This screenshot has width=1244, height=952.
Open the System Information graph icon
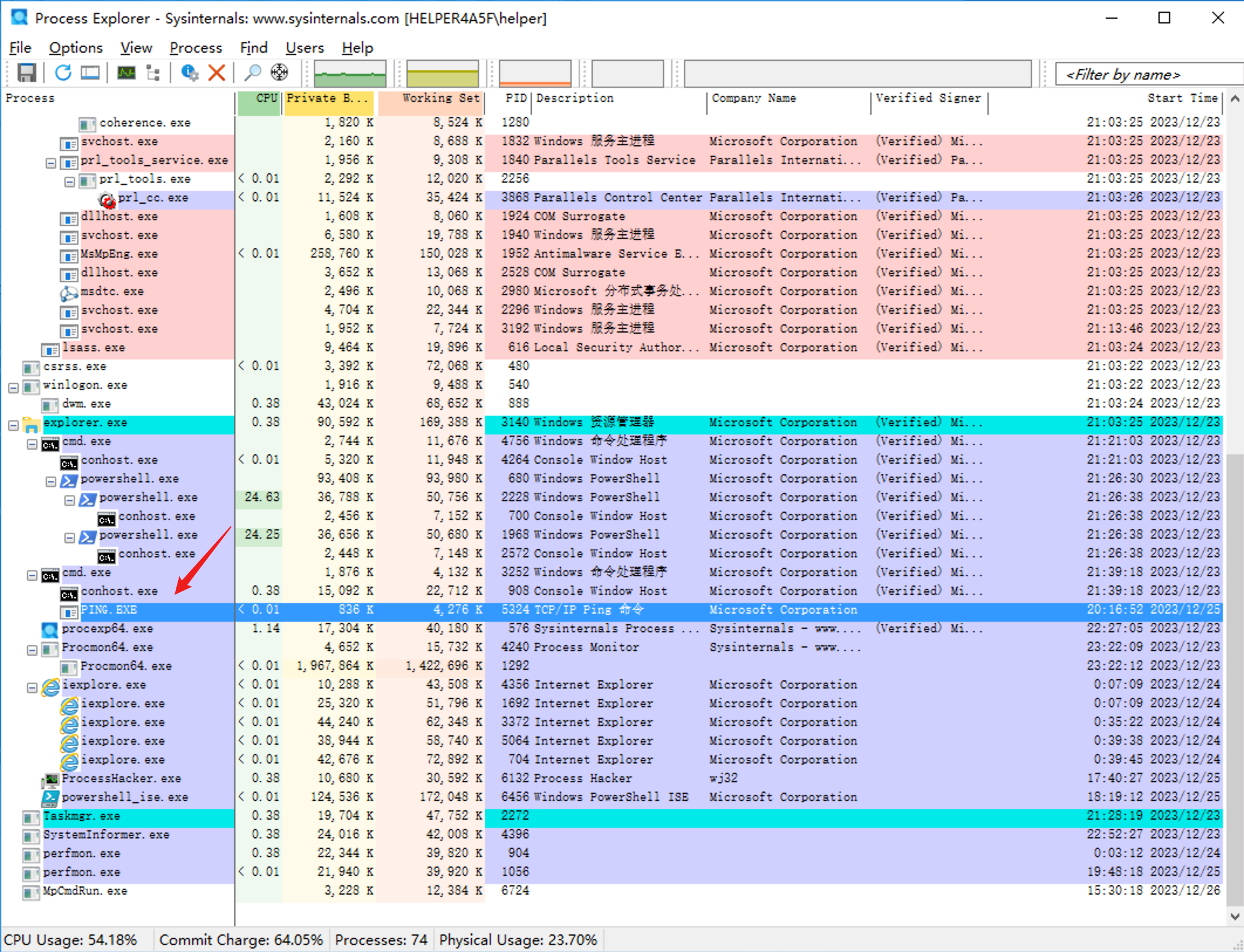126,73
